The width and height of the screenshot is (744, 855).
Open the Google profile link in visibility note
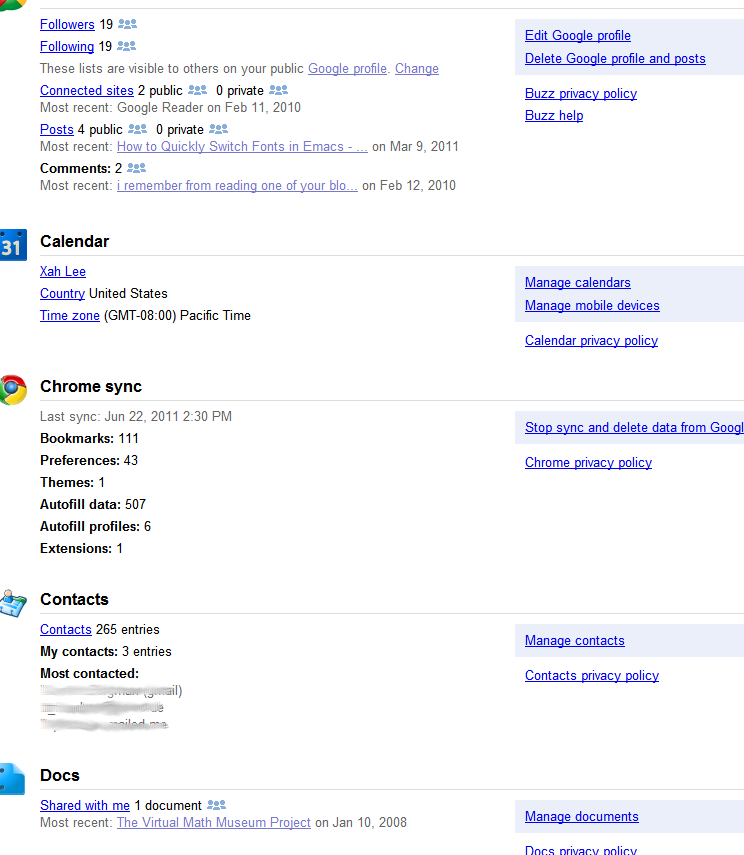click(x=347, y=69)
